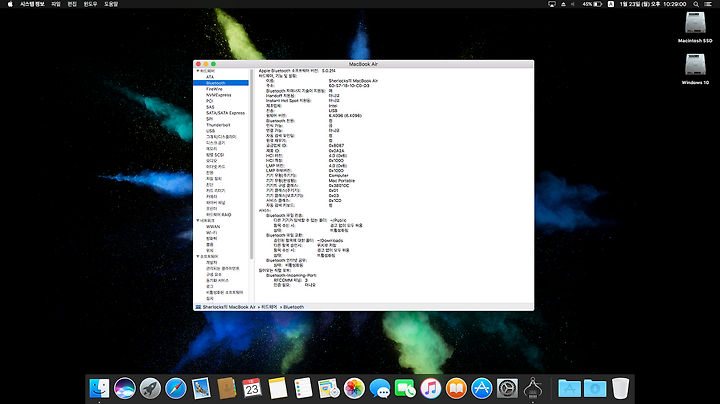Open Downloads folder stack in Dock
720x404 pixels.
[595, 388]
